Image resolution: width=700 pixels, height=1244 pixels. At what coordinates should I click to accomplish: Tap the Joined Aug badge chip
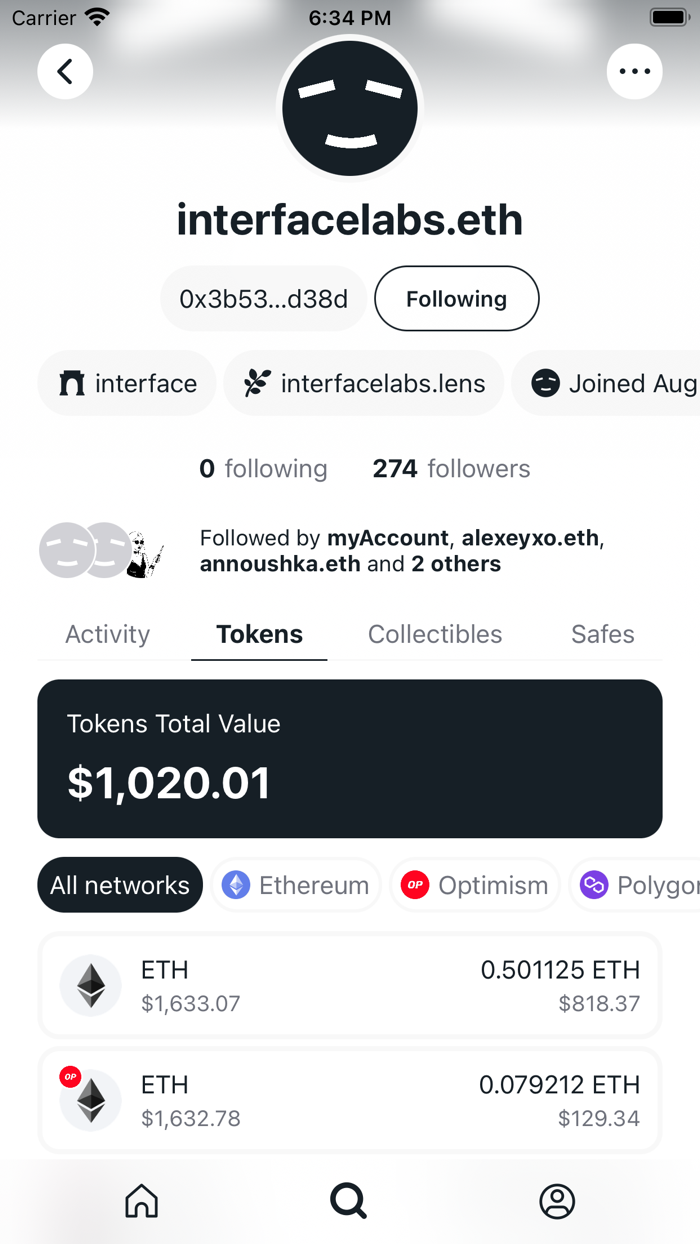point(610,383)
